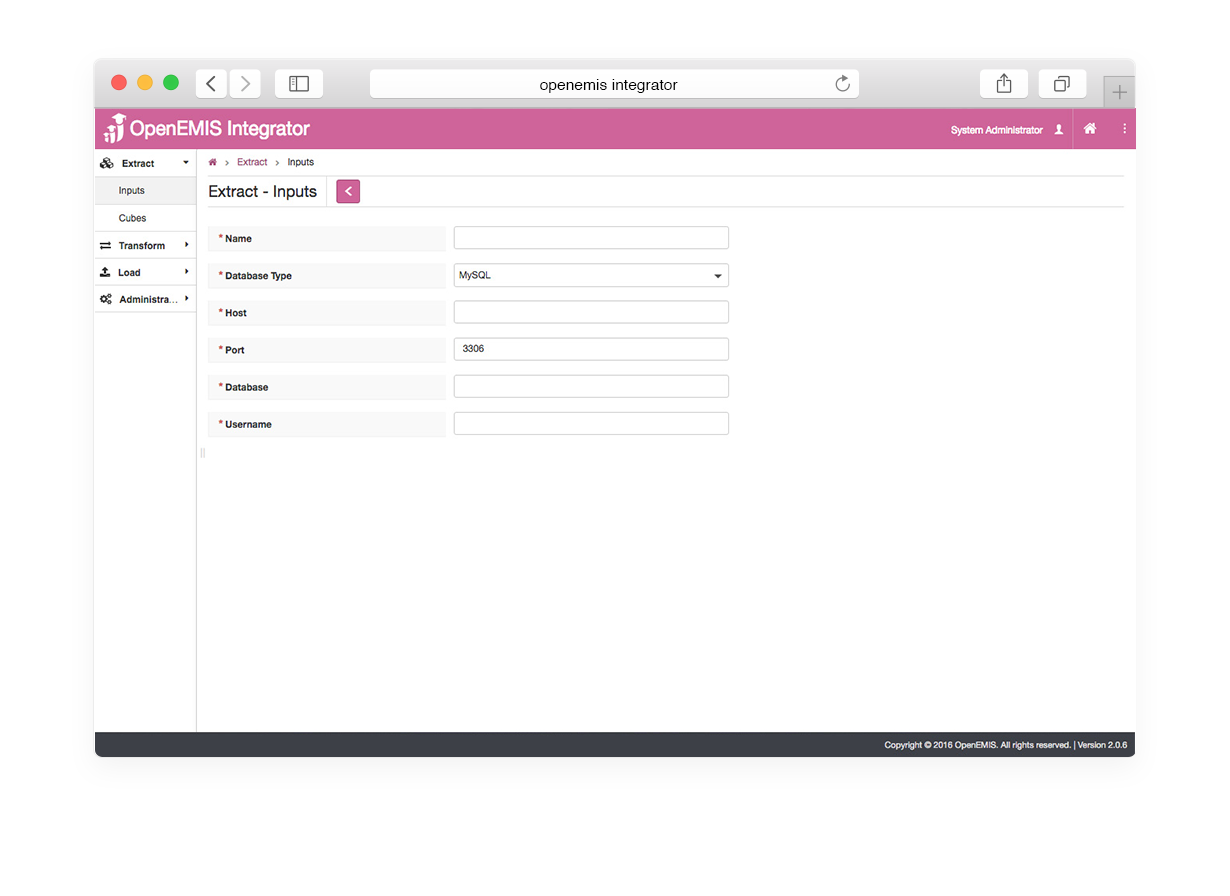Focus the Database input field
The height and width of the screenshot is (896, 1230).
point(591,386)
